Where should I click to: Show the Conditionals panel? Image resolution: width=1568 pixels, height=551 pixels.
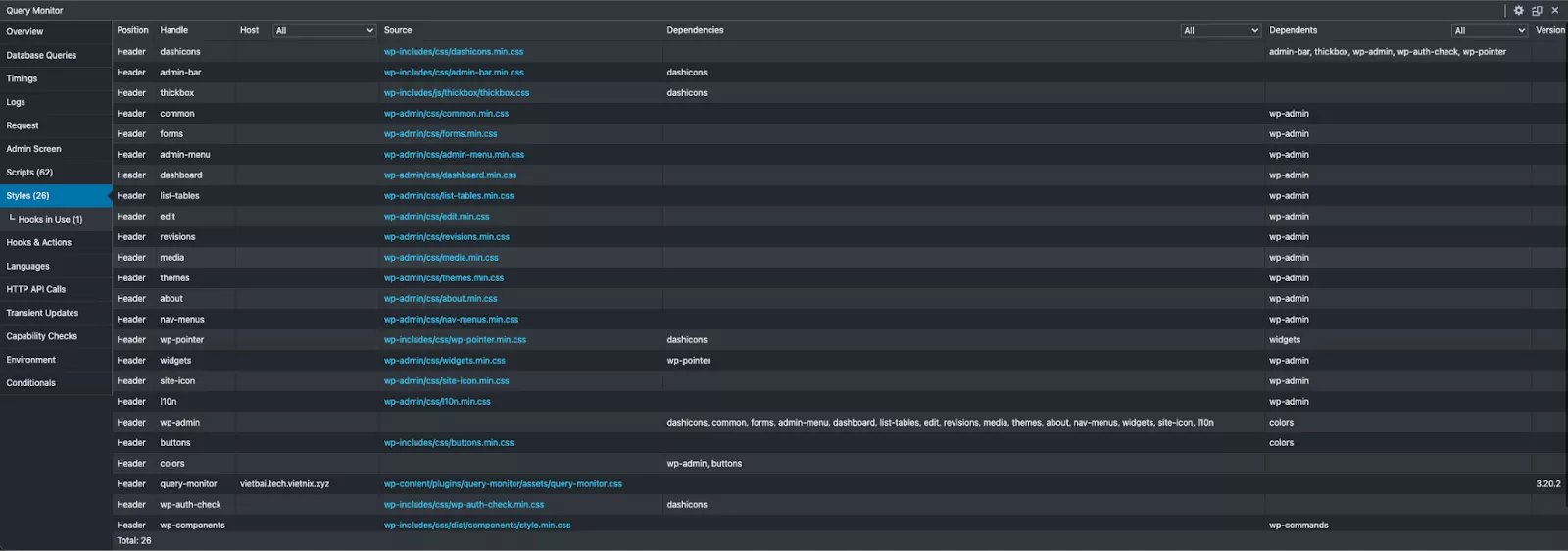tap(31, 383)
